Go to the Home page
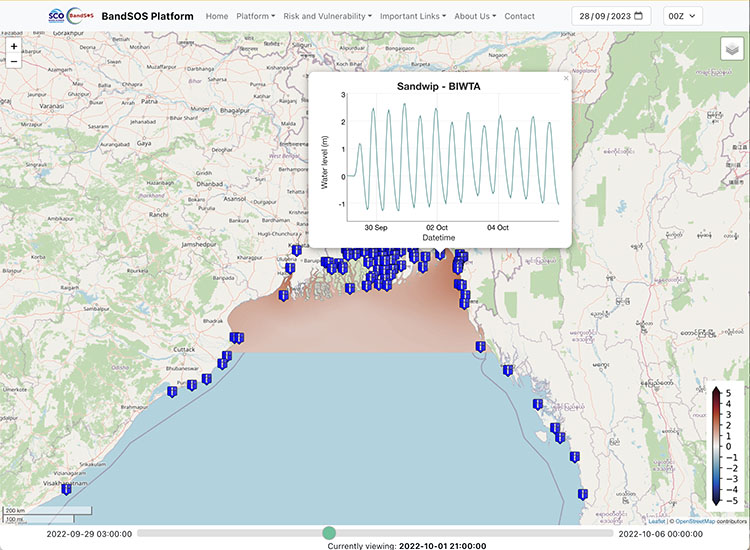The width and height of the screenshot is (750, 550). (217, 16)
